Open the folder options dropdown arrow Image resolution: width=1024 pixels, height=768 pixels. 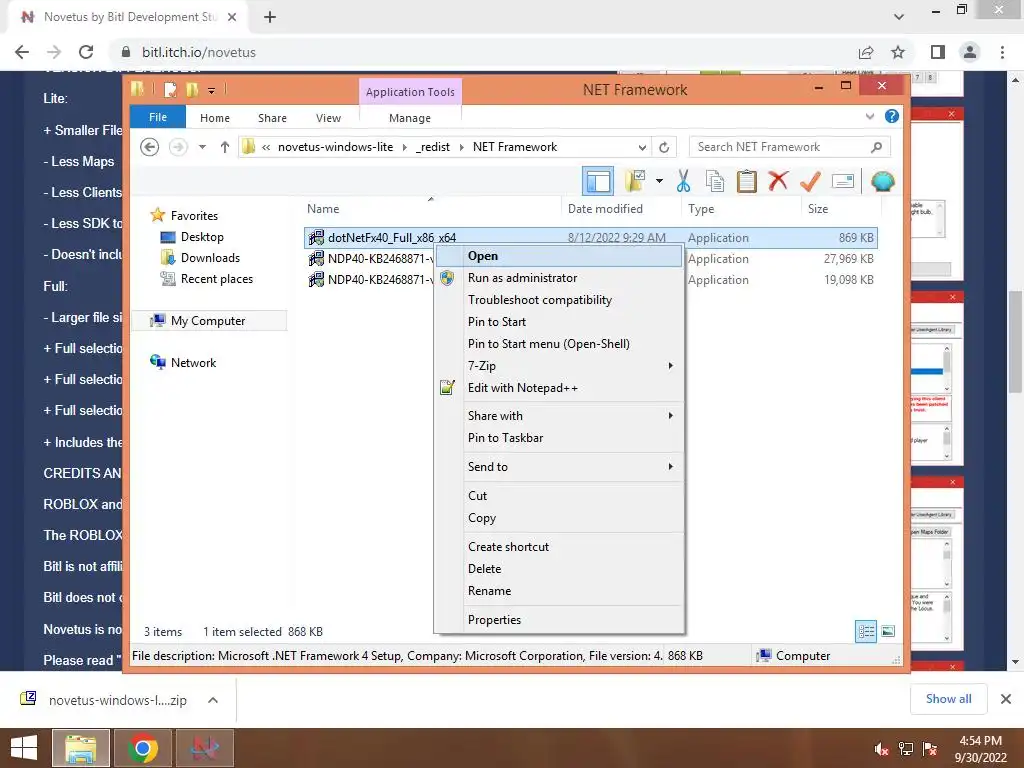(x=659, y=181)
